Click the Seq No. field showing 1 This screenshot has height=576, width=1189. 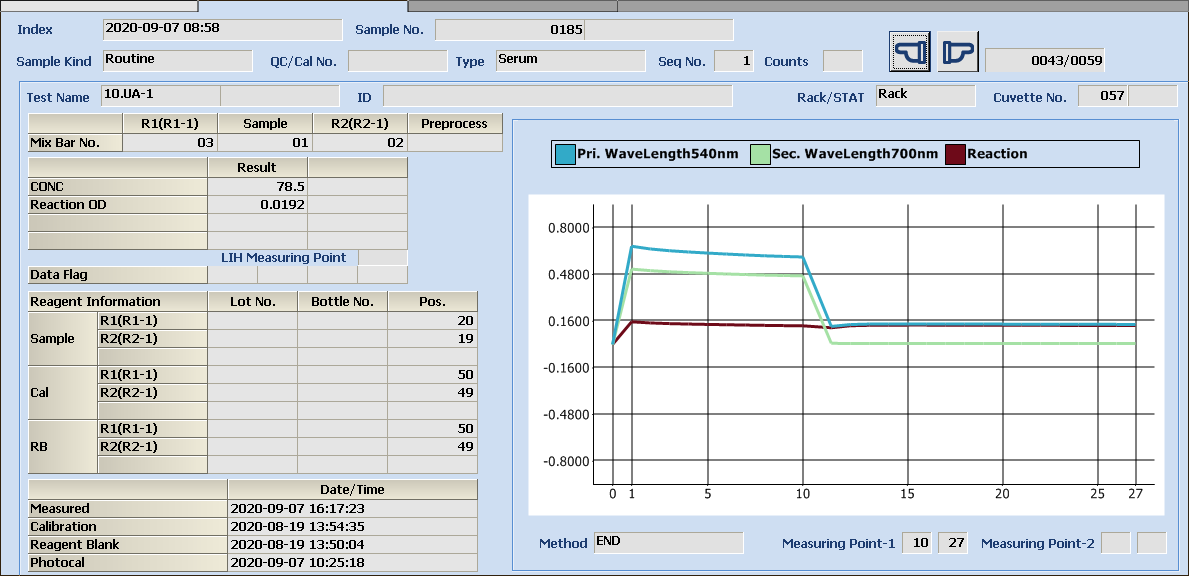click(734, 61)
